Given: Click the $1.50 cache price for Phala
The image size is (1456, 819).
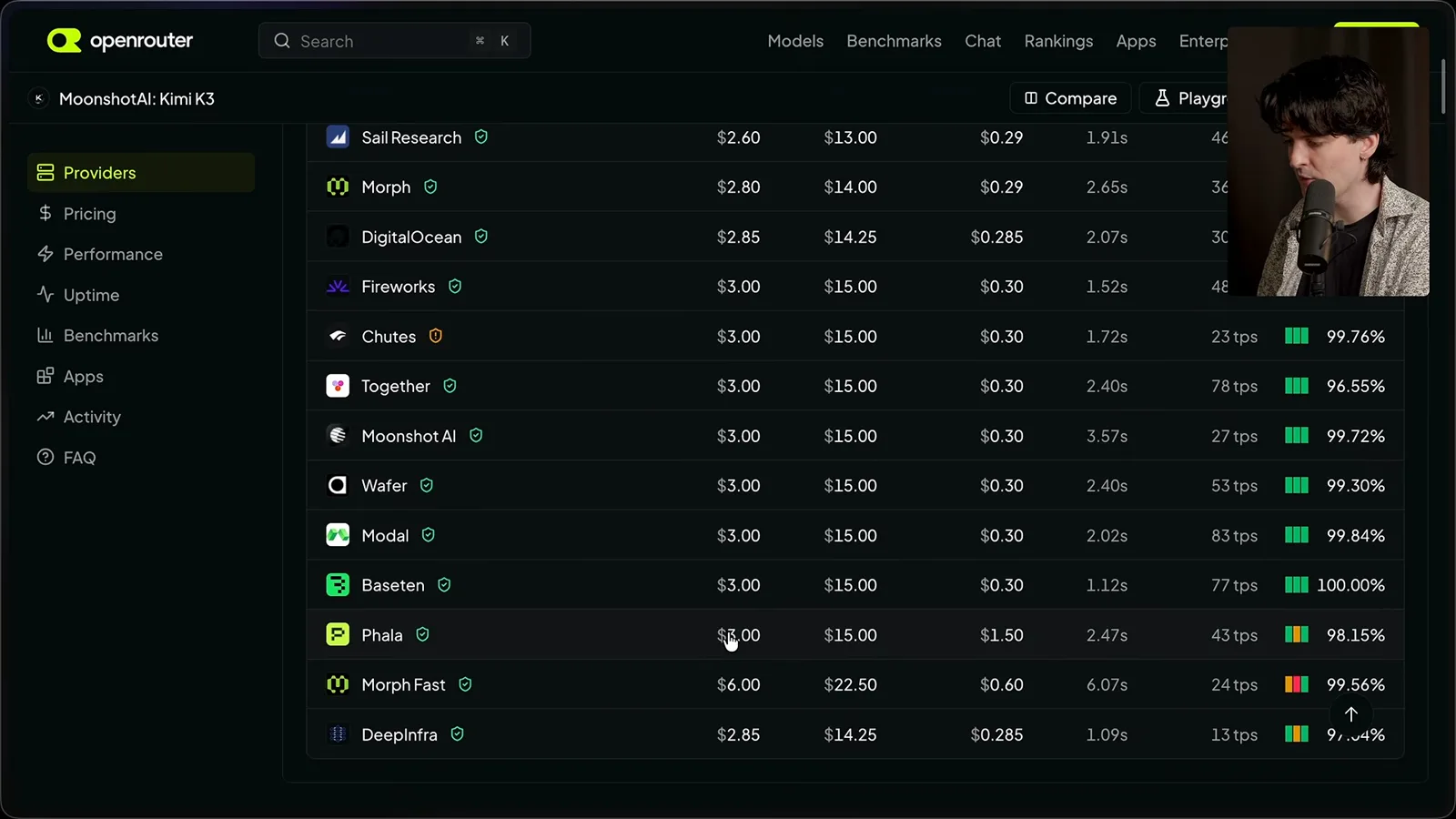Looking at the screenshot, I should pyautogui.click(x=1001, y=634).
